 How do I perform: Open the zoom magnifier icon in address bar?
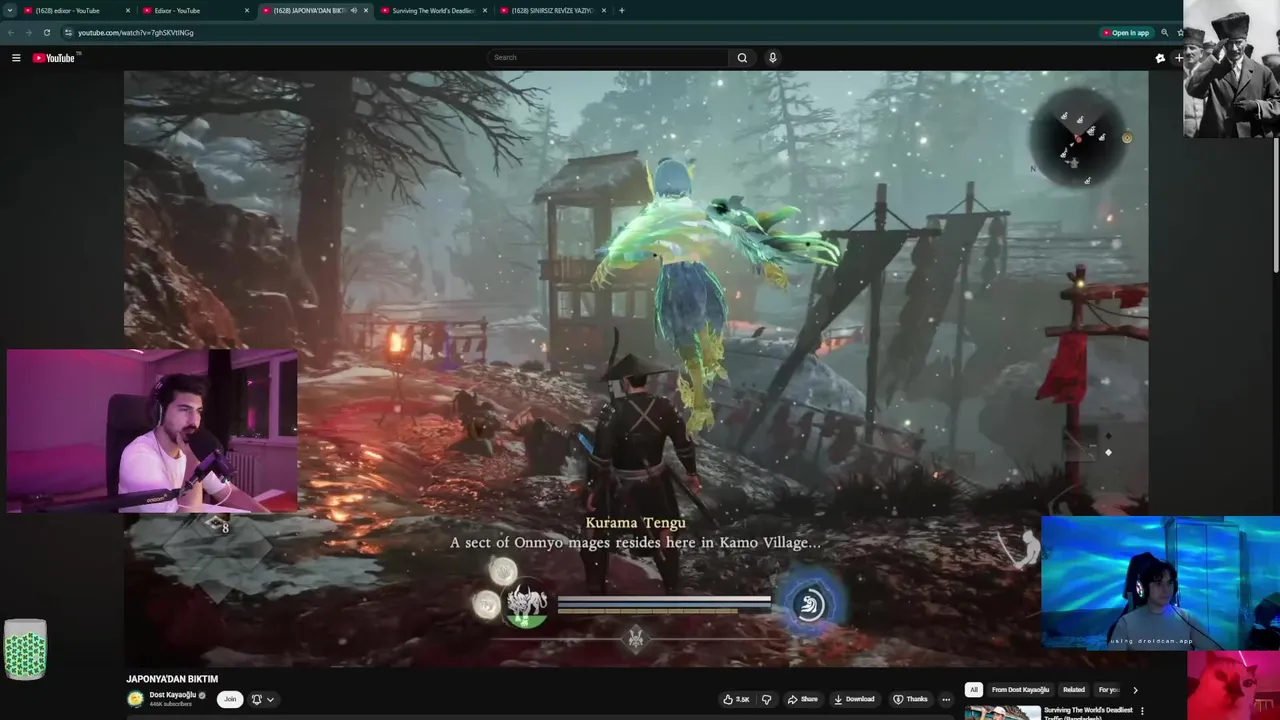tap(1165, 33)
